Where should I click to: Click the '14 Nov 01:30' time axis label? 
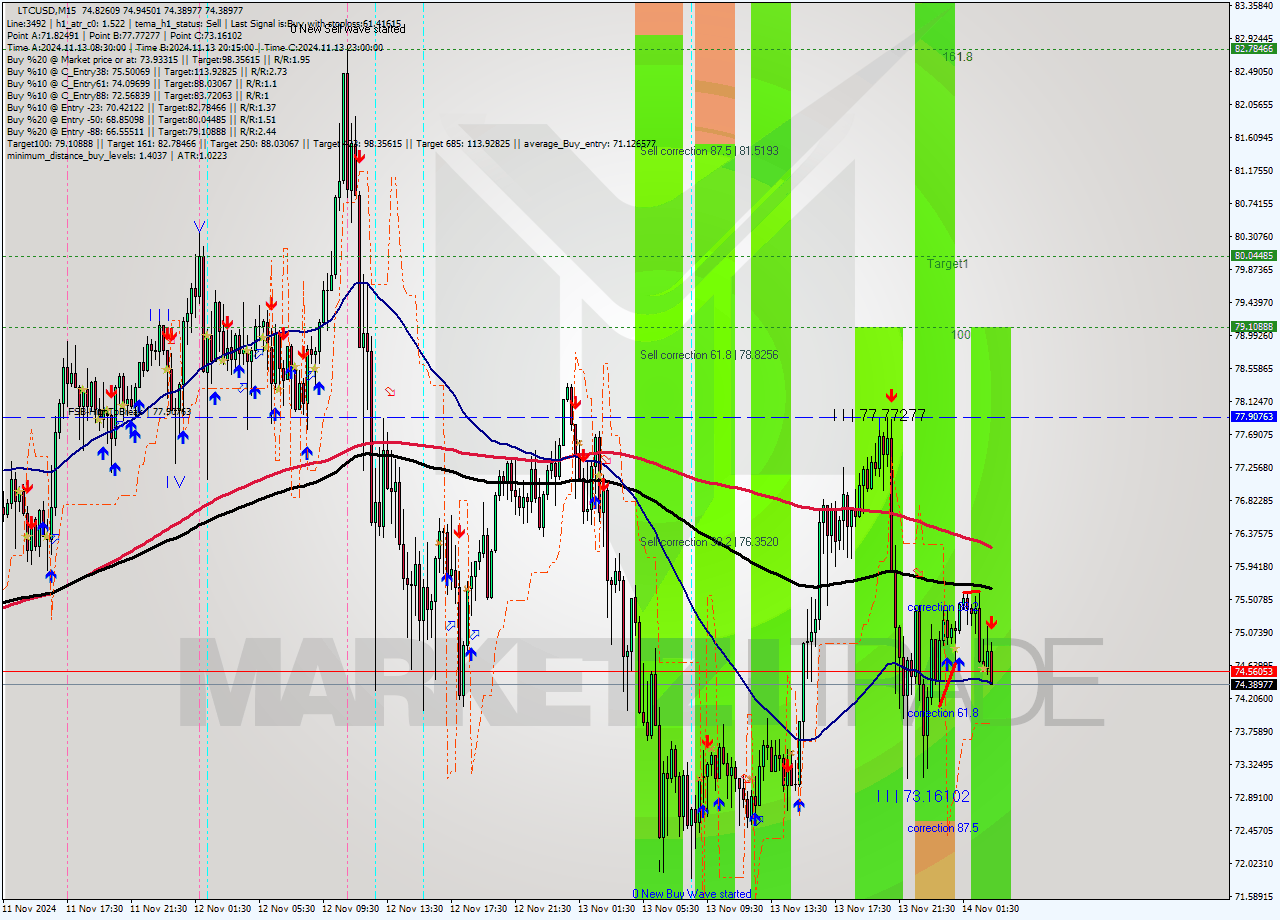click(990, 909)
